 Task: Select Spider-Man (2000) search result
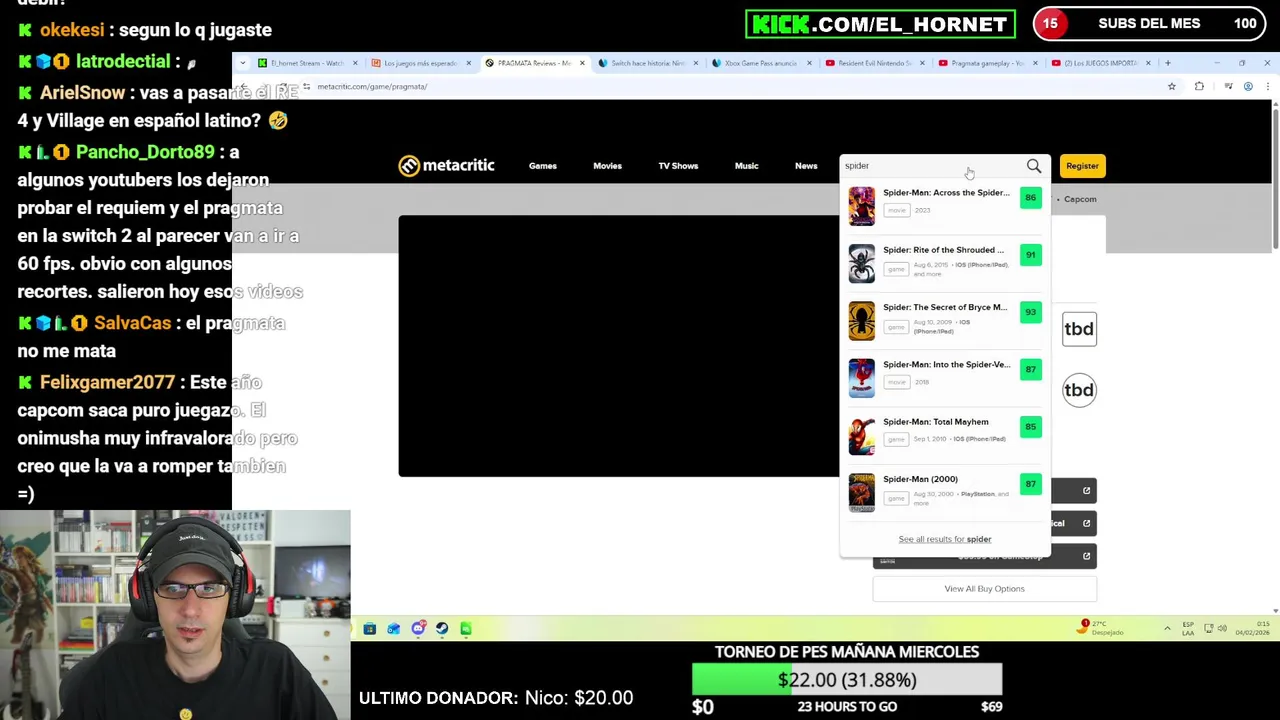[945, 491]
